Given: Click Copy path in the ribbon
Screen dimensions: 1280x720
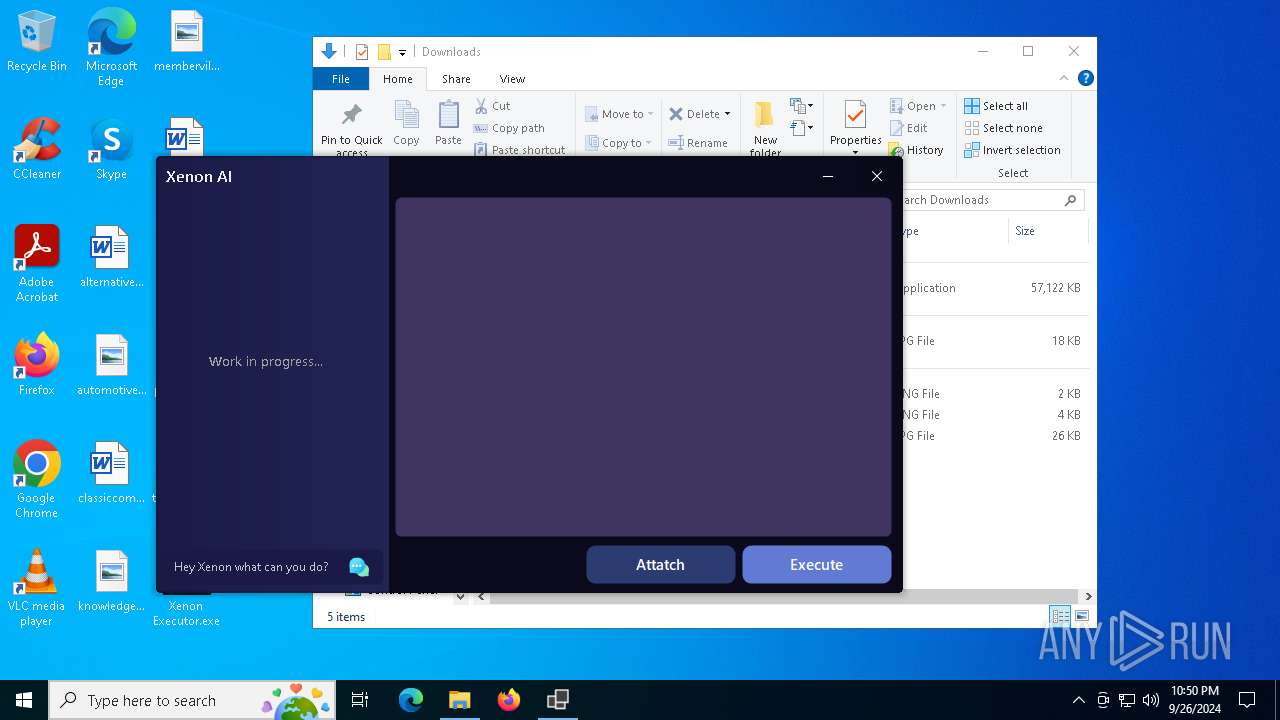Looking at the screenshot, I should tap(509, 128).
